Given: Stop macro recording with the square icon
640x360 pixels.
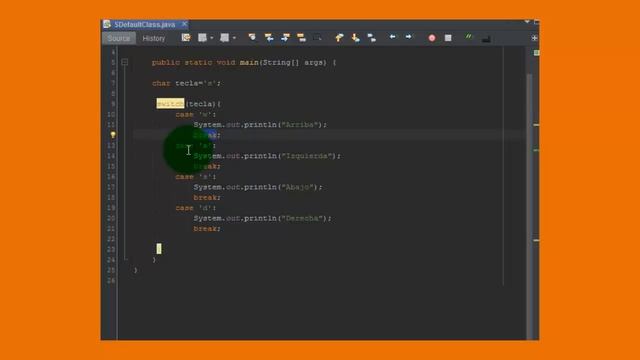Looking at the screenshot, I should pos(448,38).
